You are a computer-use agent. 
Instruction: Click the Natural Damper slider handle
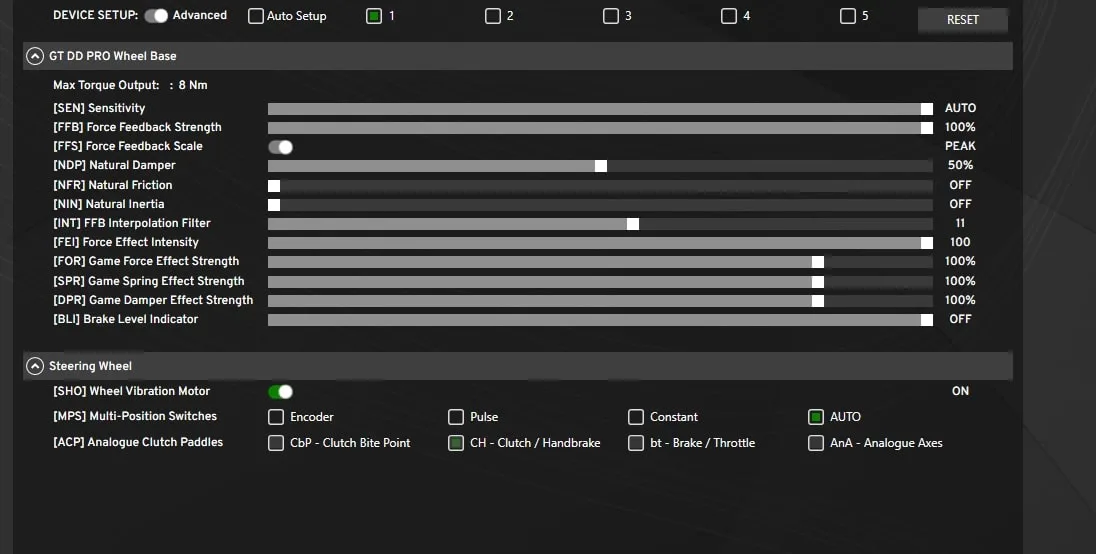(x=601, y=166)
